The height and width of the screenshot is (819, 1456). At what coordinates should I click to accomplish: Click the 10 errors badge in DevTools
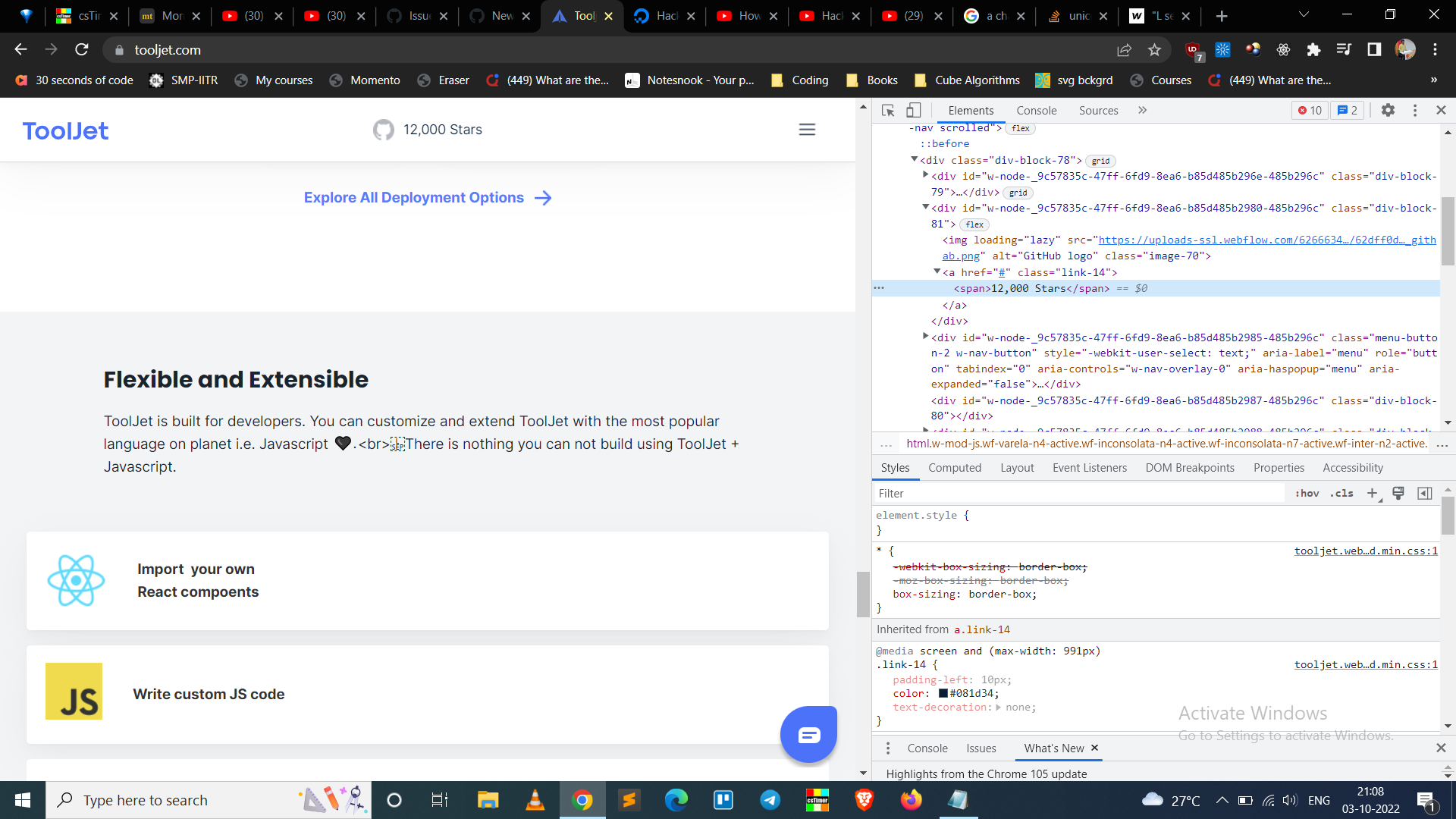(x=1310, y=110)
